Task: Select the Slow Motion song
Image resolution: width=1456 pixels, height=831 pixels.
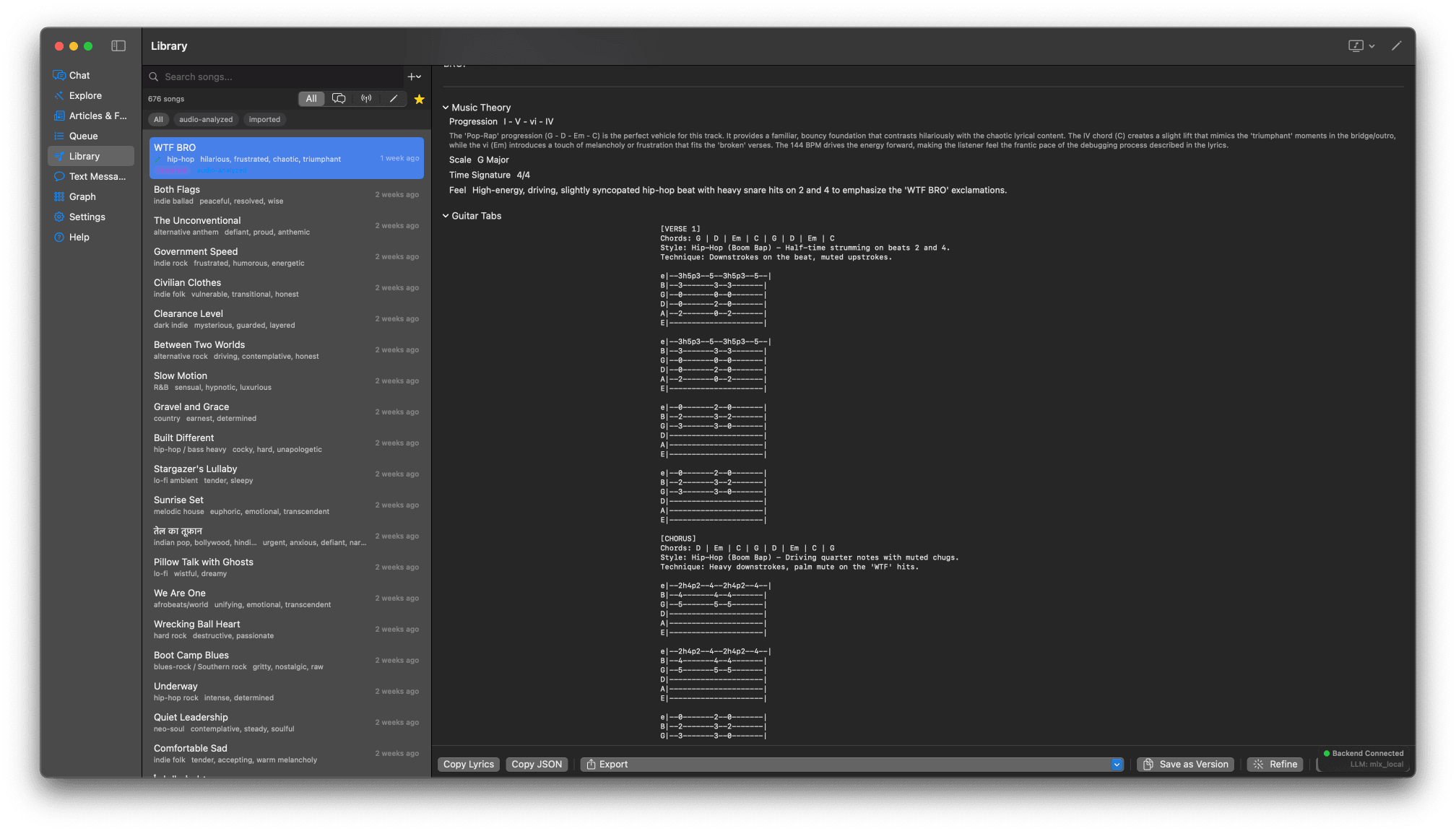Action: (286, 381)
